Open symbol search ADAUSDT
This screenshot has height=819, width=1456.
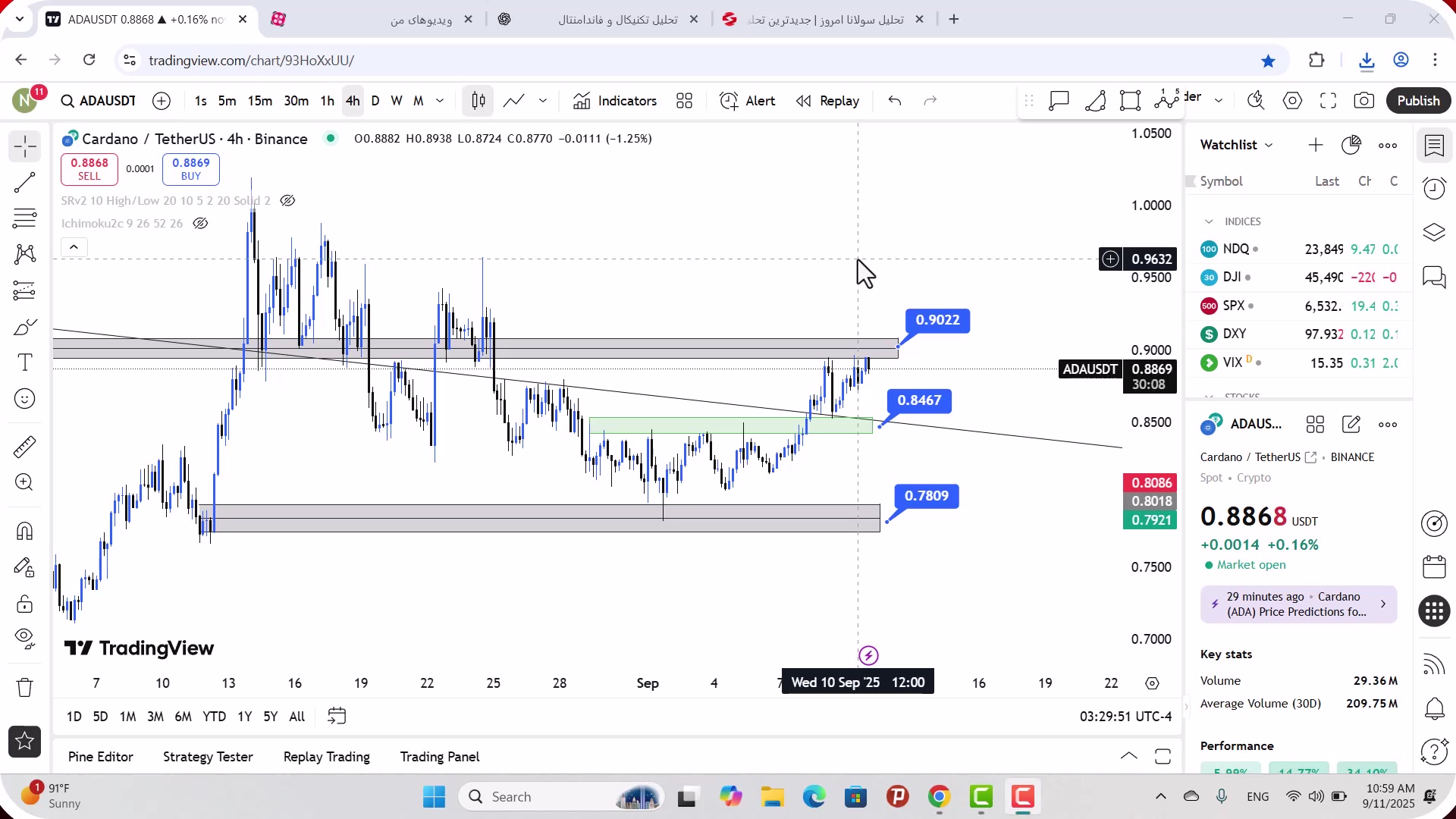pyautogui.click(x=99, y=101)
